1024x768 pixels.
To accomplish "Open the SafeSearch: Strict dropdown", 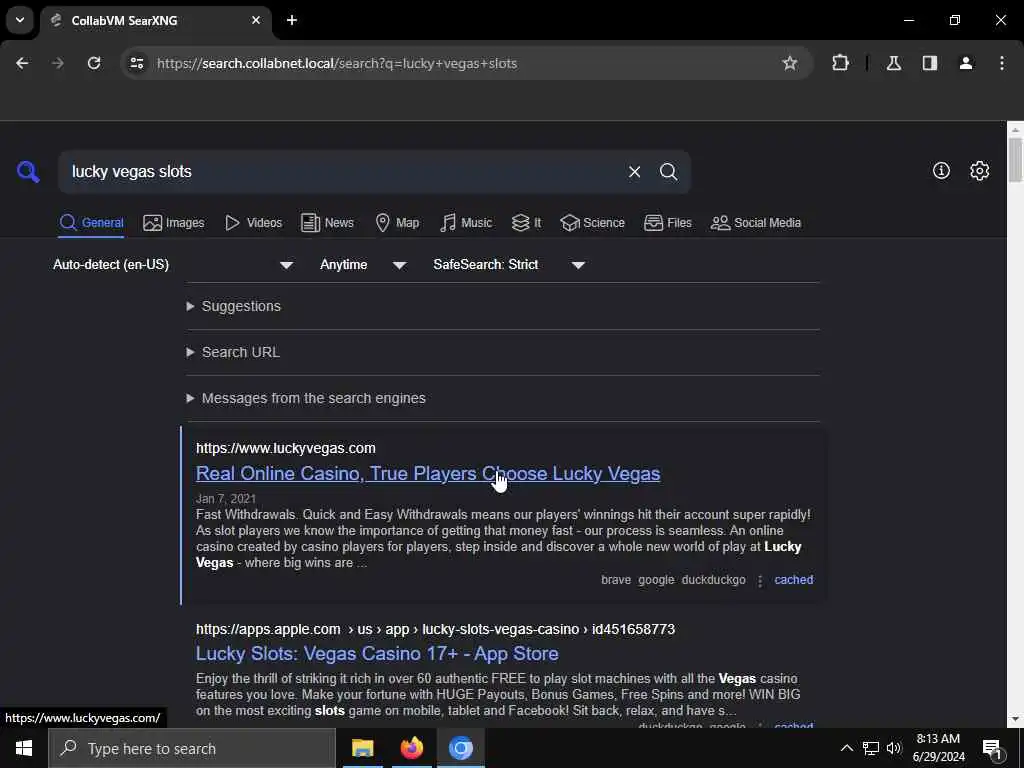I will [x=509, y=264].
